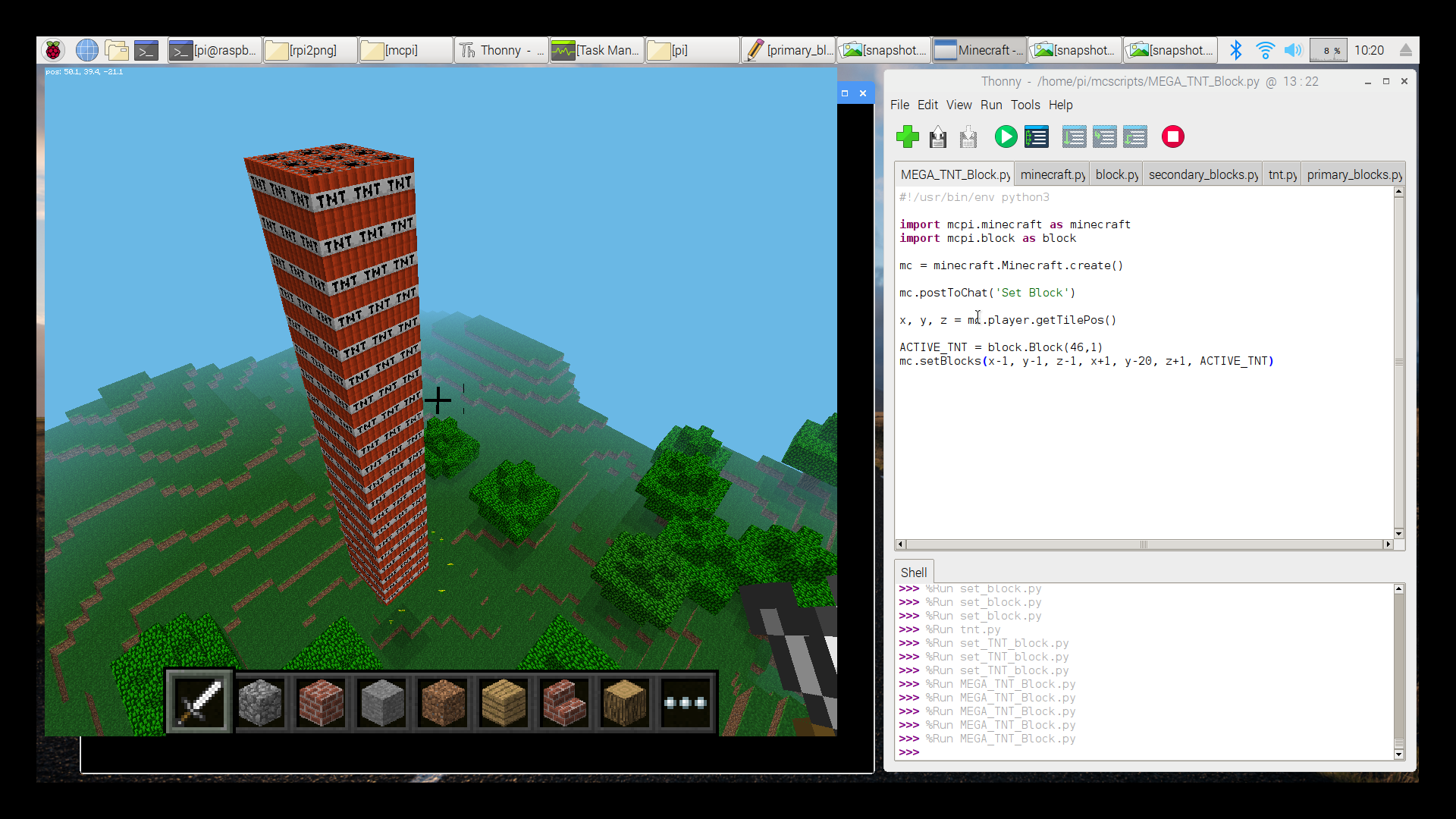Switch to the minecraft.py tab
The image size is (1456, 819).
[x=1052, y=174]
